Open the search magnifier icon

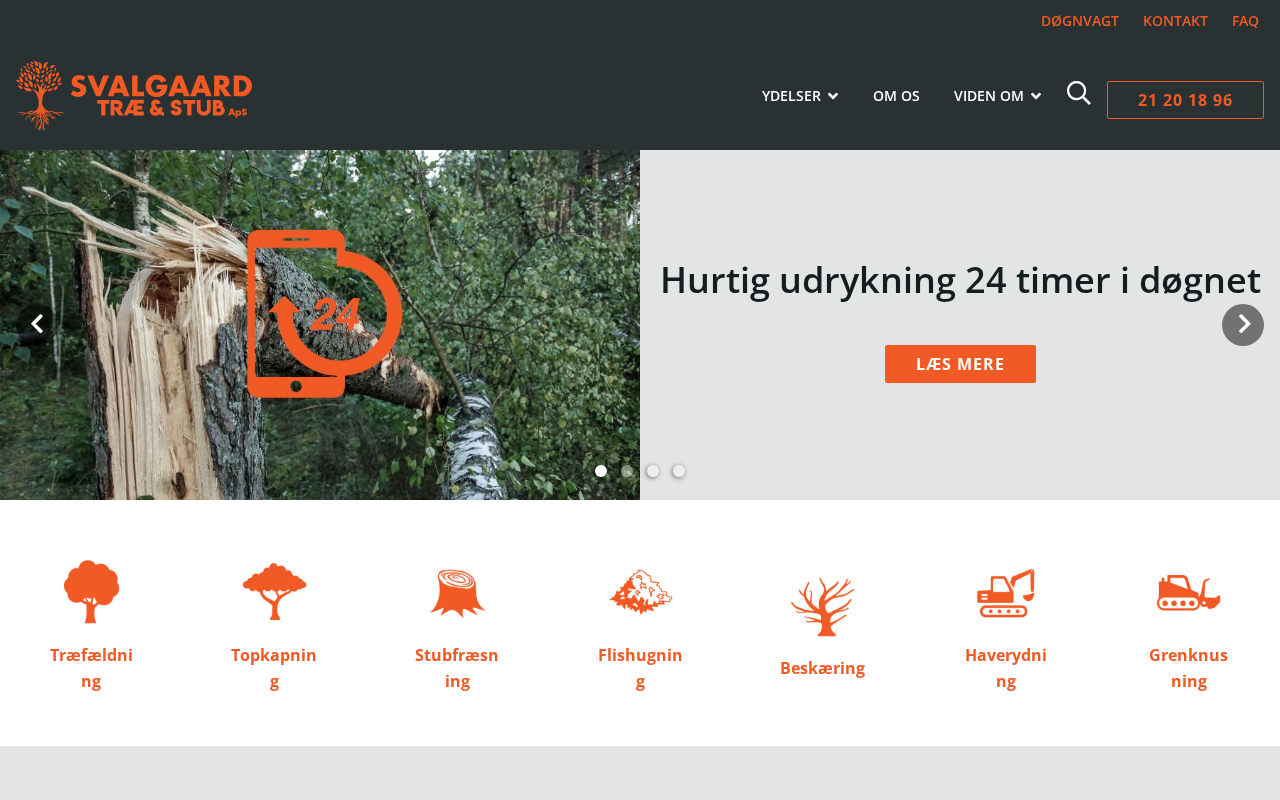pyautogui.click(x=1078, y=93)
